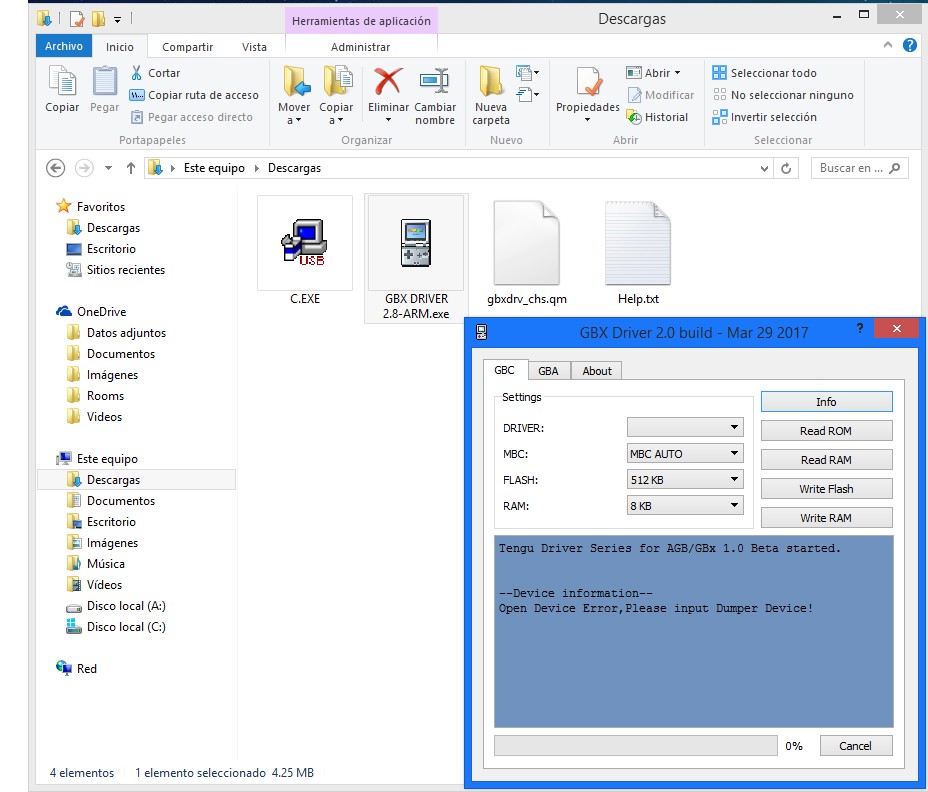This screenshot has height=792, width=928.
Task: Select the GBX DRIVER 2.8-ARM.exe icon
Action: [416, 243]
